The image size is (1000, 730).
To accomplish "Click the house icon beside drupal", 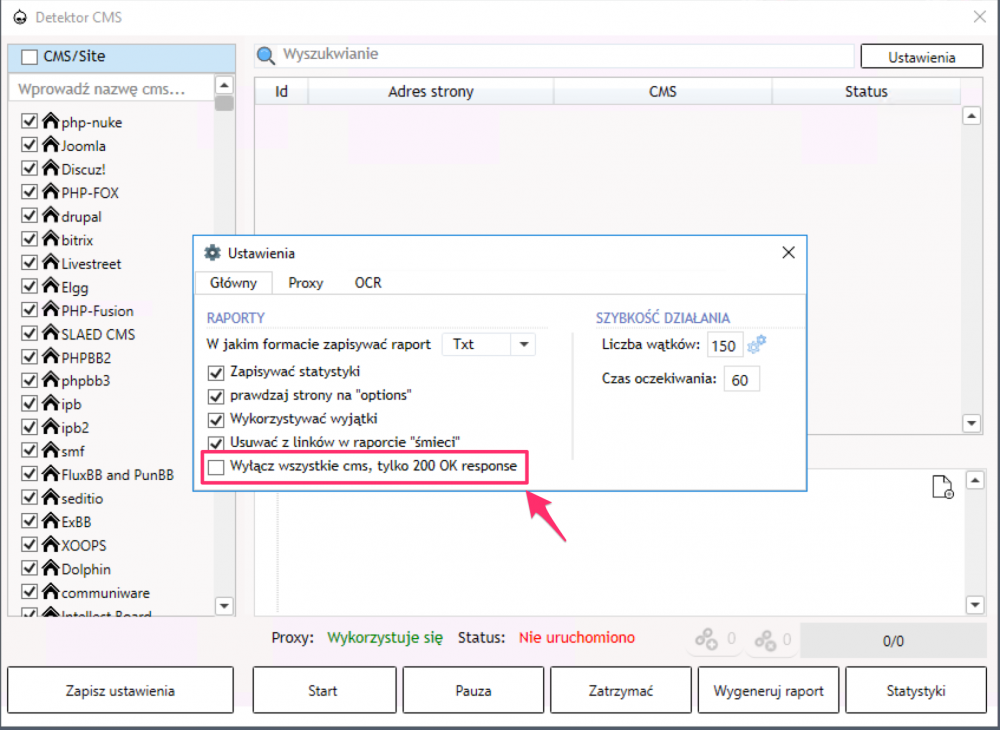I will click(50, 215).
